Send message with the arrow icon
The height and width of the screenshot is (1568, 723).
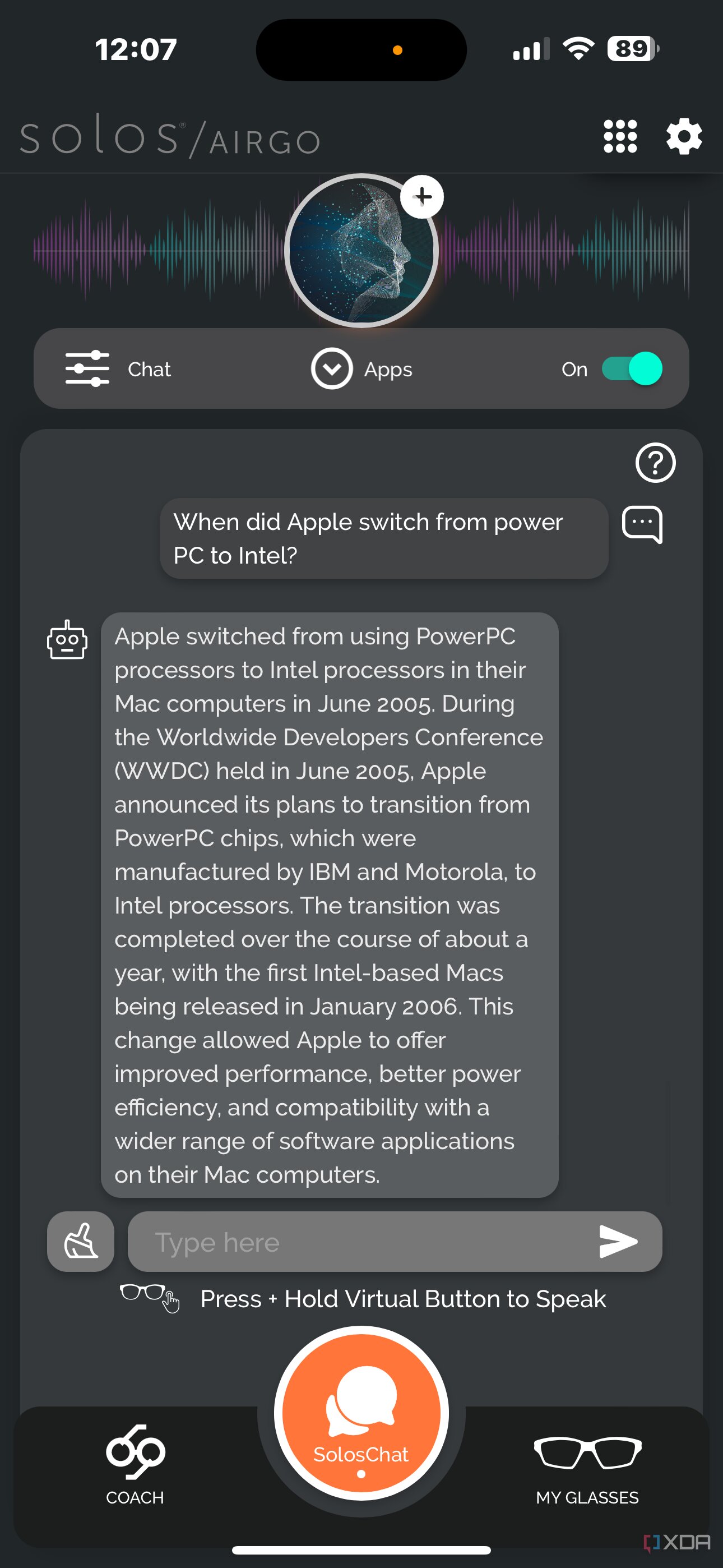pyautogui.click(x=618, y=1242)
